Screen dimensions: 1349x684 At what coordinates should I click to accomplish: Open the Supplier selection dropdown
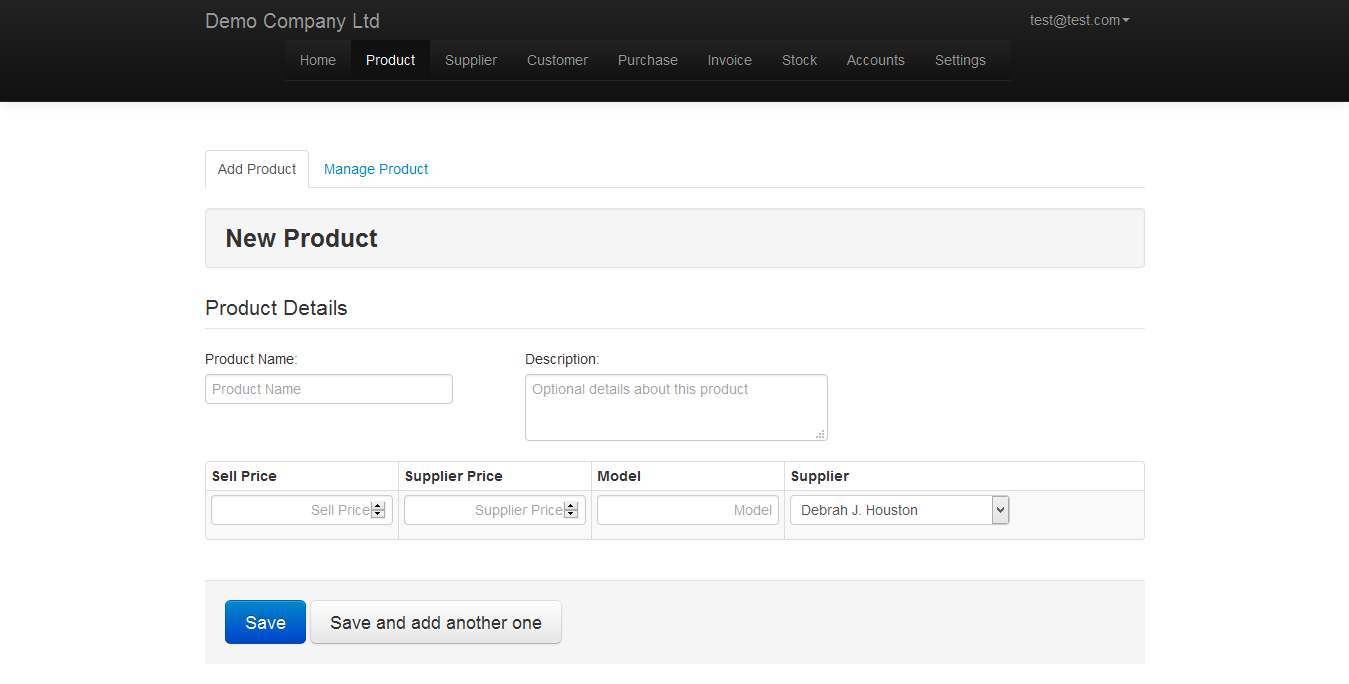pos(999,510)
